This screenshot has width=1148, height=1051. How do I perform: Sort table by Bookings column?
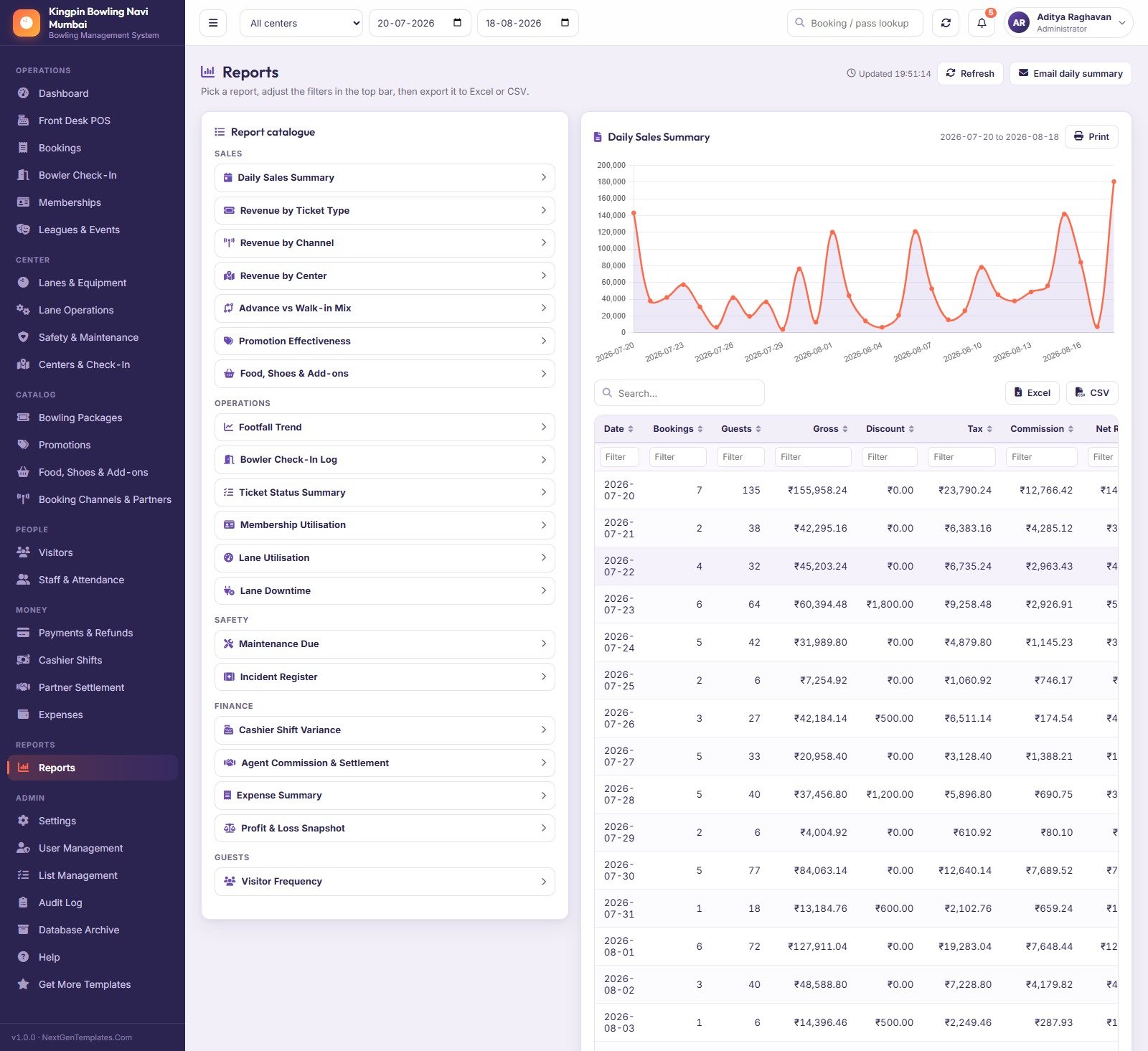tap(677, 429)
